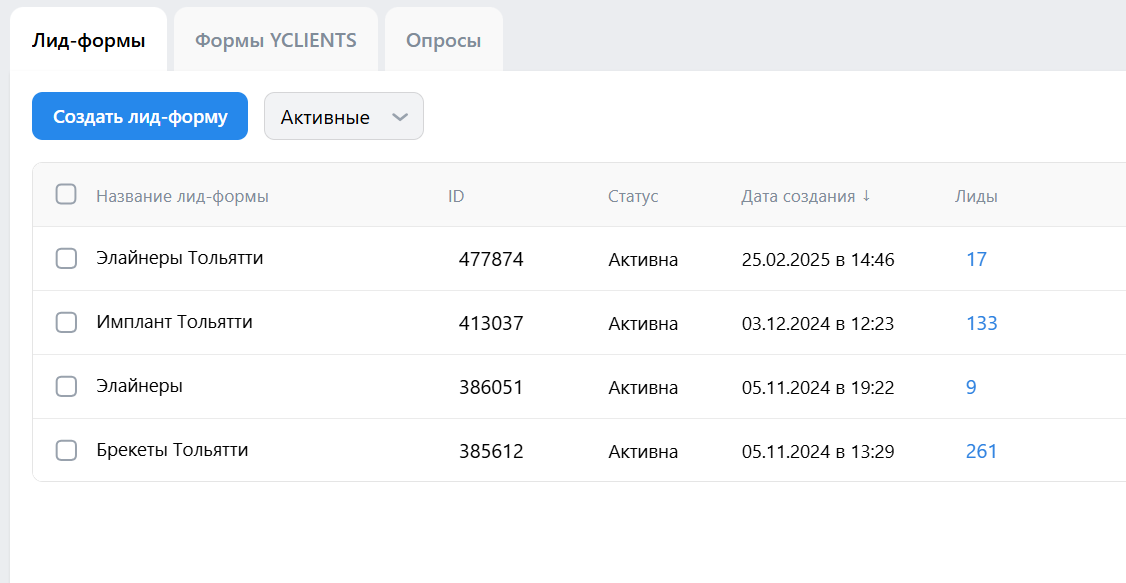The height and width of the screenshot is (583, 1126).
Task: Select the Имплант Тольятти row checkbox
Action: [66, 323]
